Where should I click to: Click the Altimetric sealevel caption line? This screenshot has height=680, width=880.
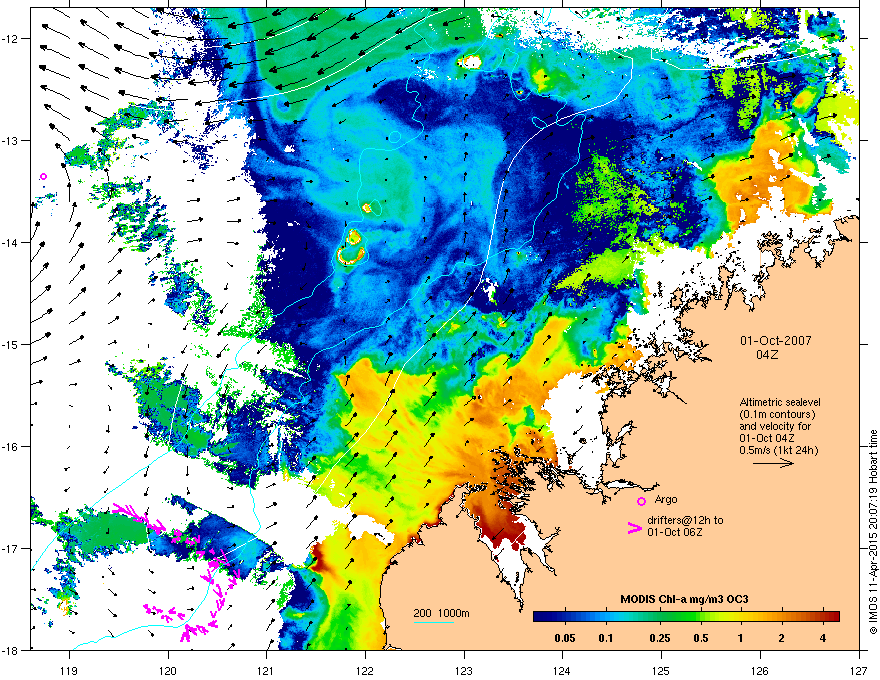[780, 402]
